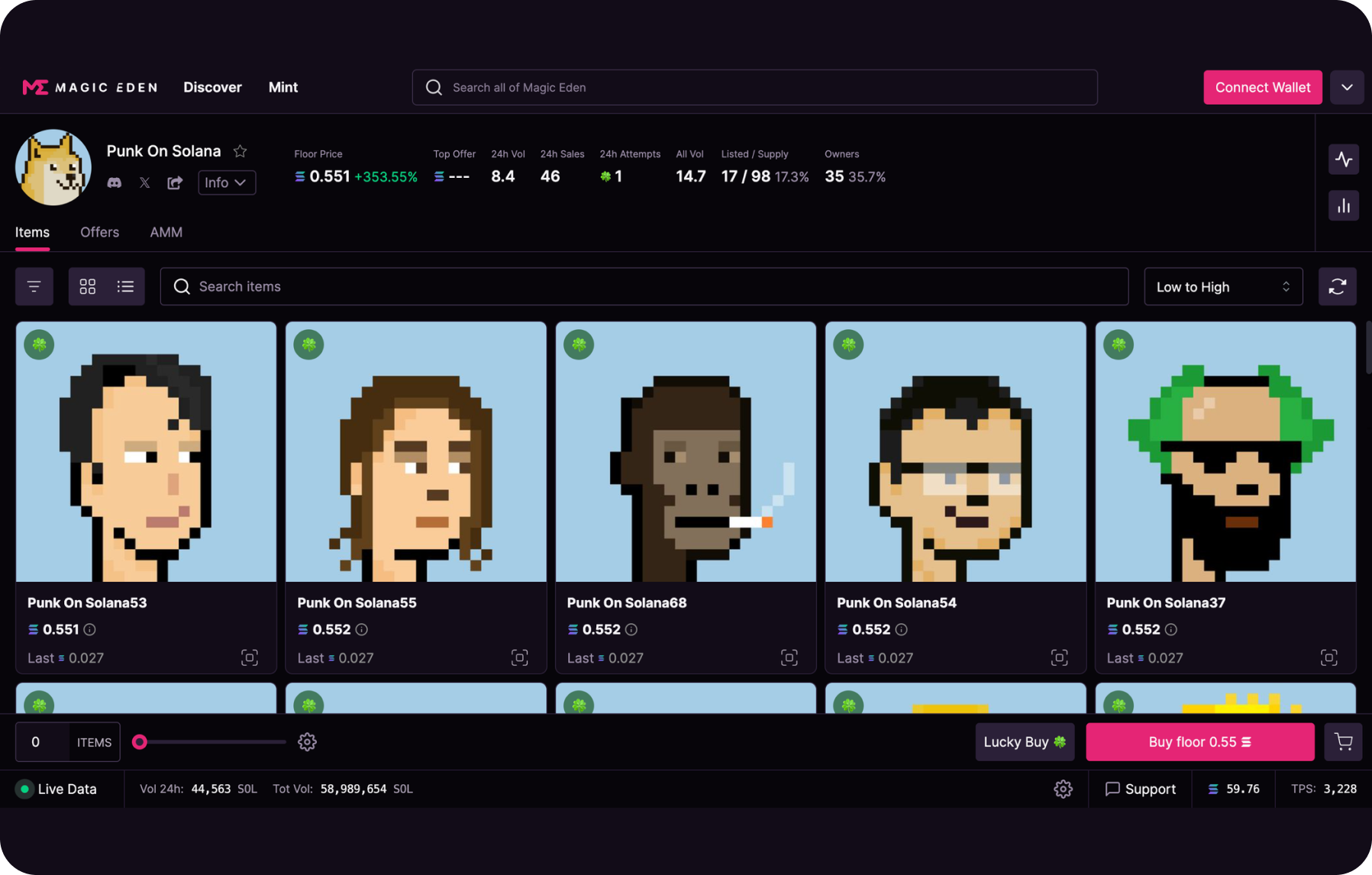Open the shopping cart icon
The width and height of the screenshot is (1372, 875).
pyautogui.click(x=1343, y=742)
